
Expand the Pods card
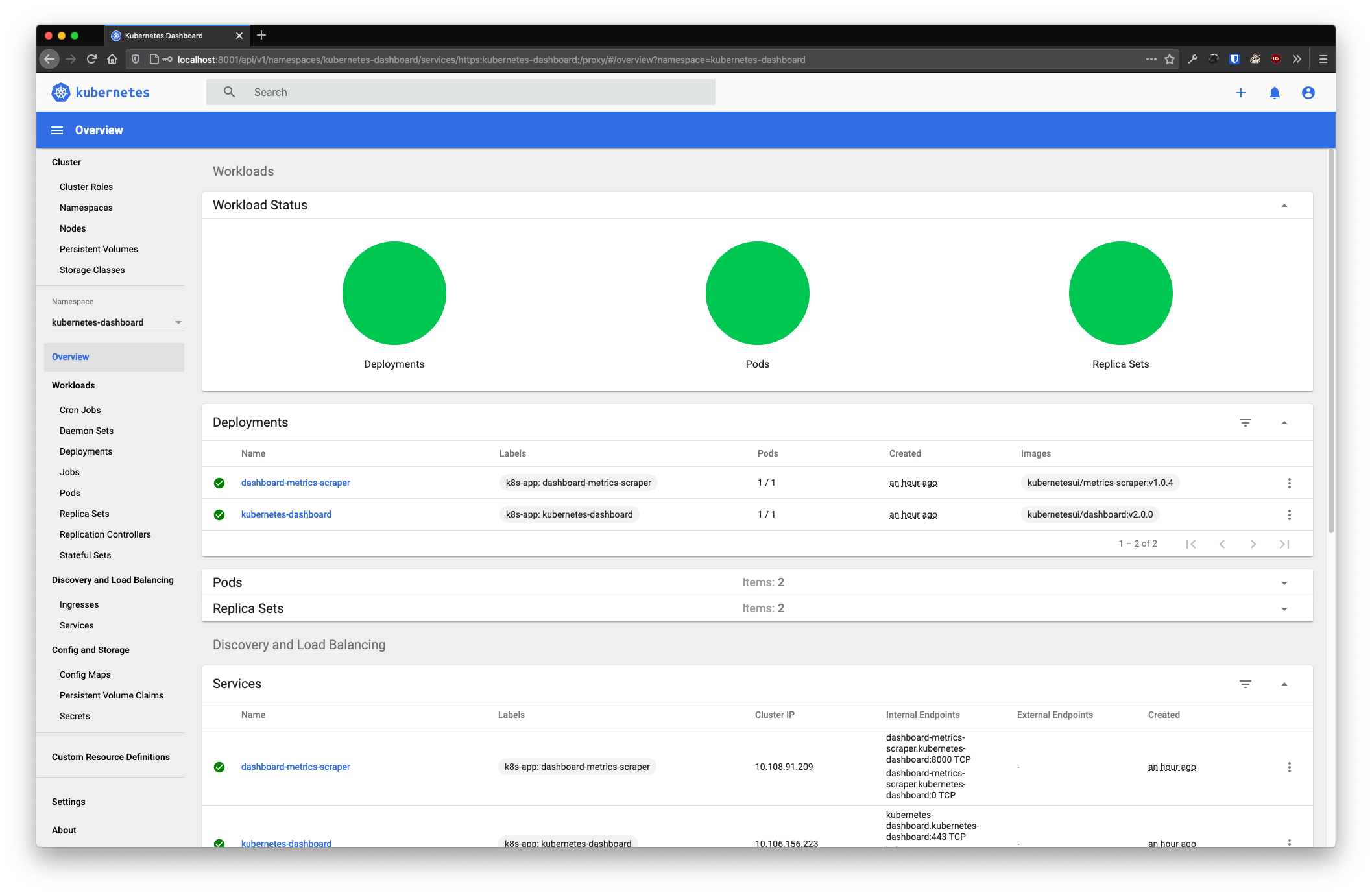1284,583
